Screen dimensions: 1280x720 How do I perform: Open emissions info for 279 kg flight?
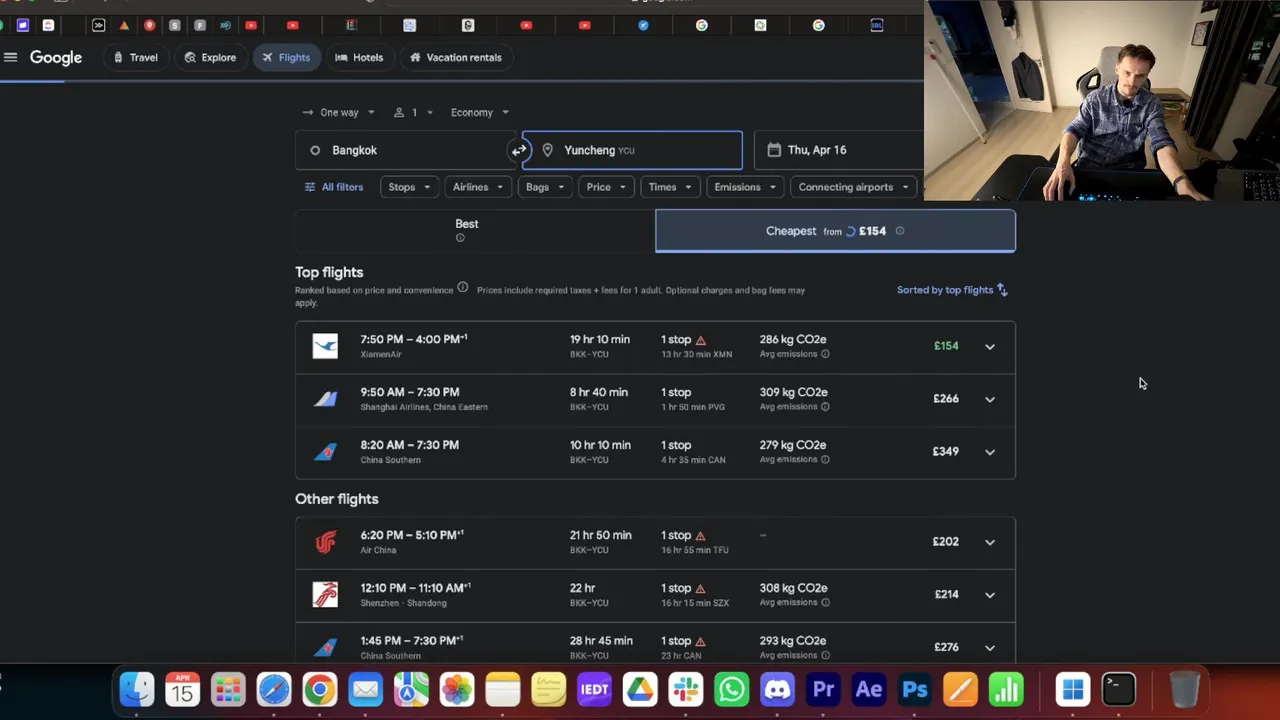pos(825,460)
